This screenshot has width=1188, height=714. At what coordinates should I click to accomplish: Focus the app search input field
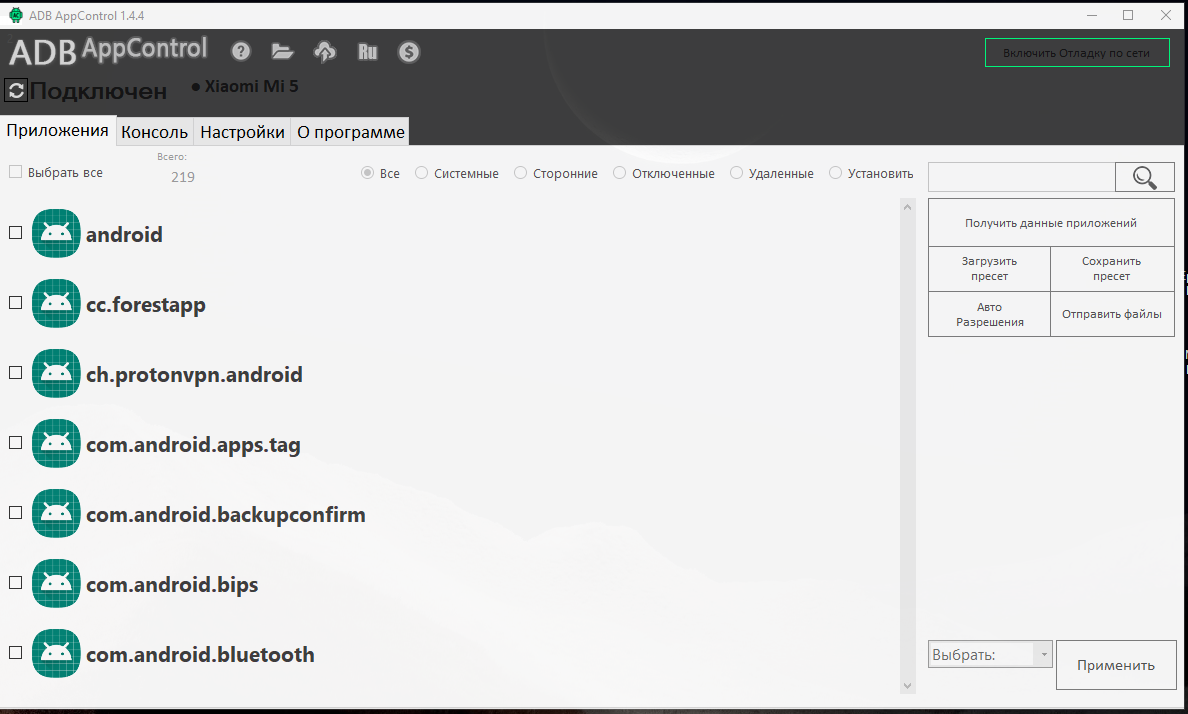point(1021,177)
